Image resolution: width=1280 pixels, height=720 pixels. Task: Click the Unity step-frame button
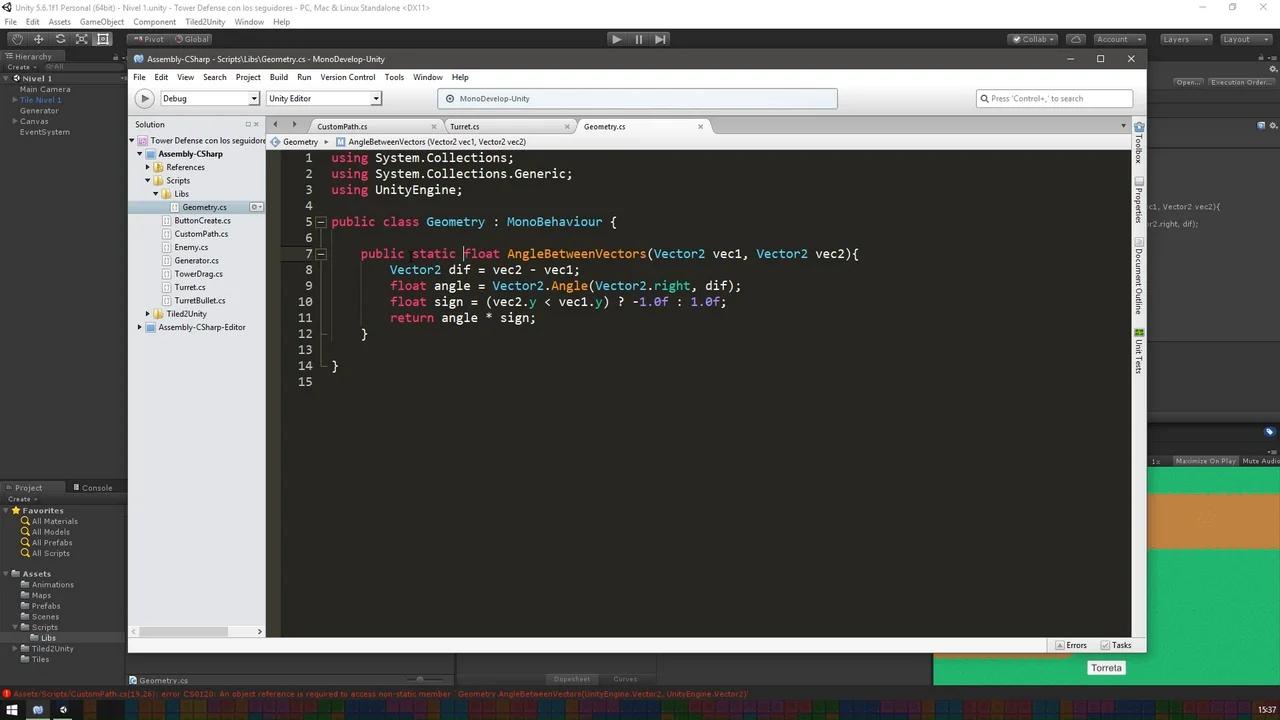660,39
